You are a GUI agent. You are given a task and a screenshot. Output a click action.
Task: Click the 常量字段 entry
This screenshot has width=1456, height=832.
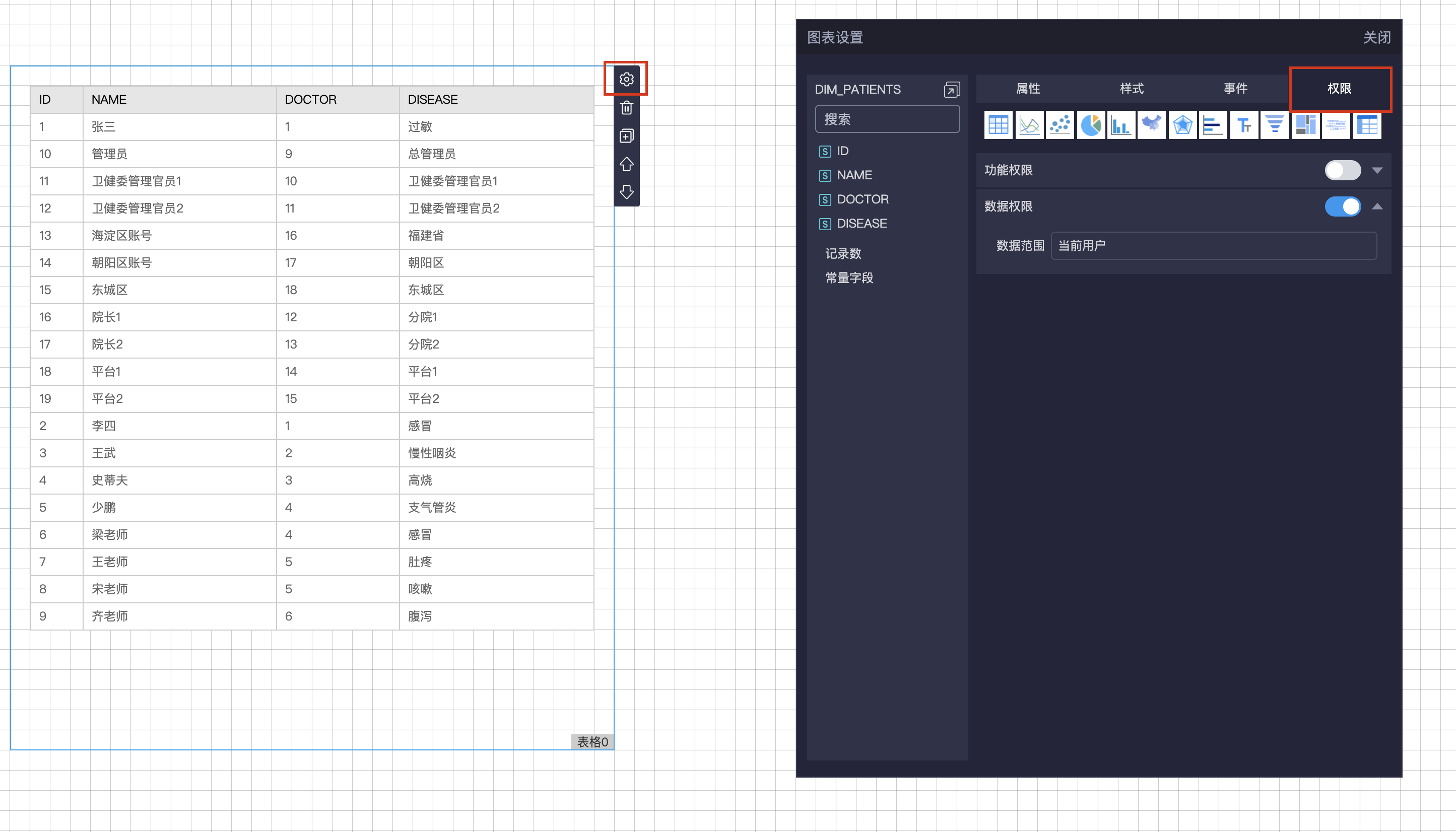point(849,278)
